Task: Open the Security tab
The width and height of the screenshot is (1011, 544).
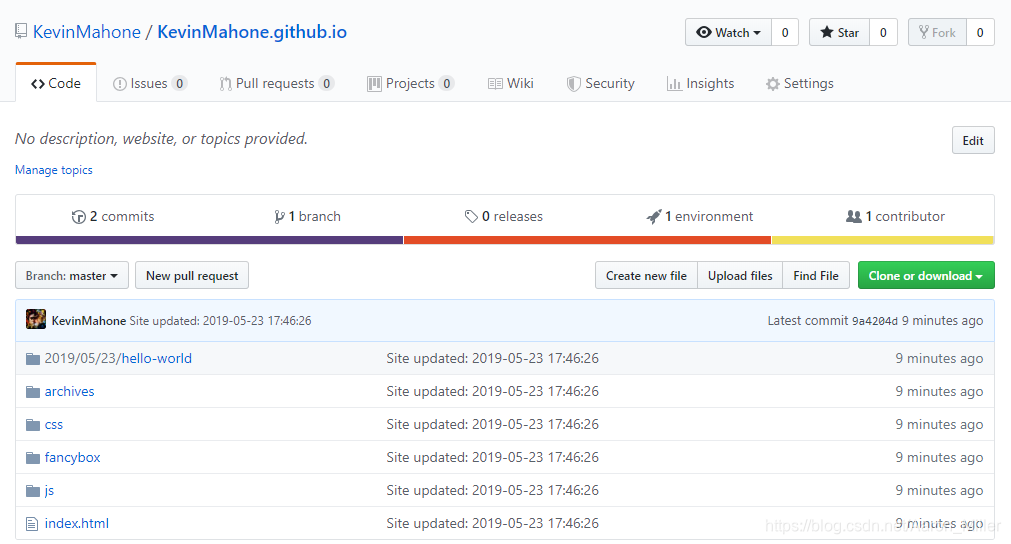Action: click(x=600, y=83)
